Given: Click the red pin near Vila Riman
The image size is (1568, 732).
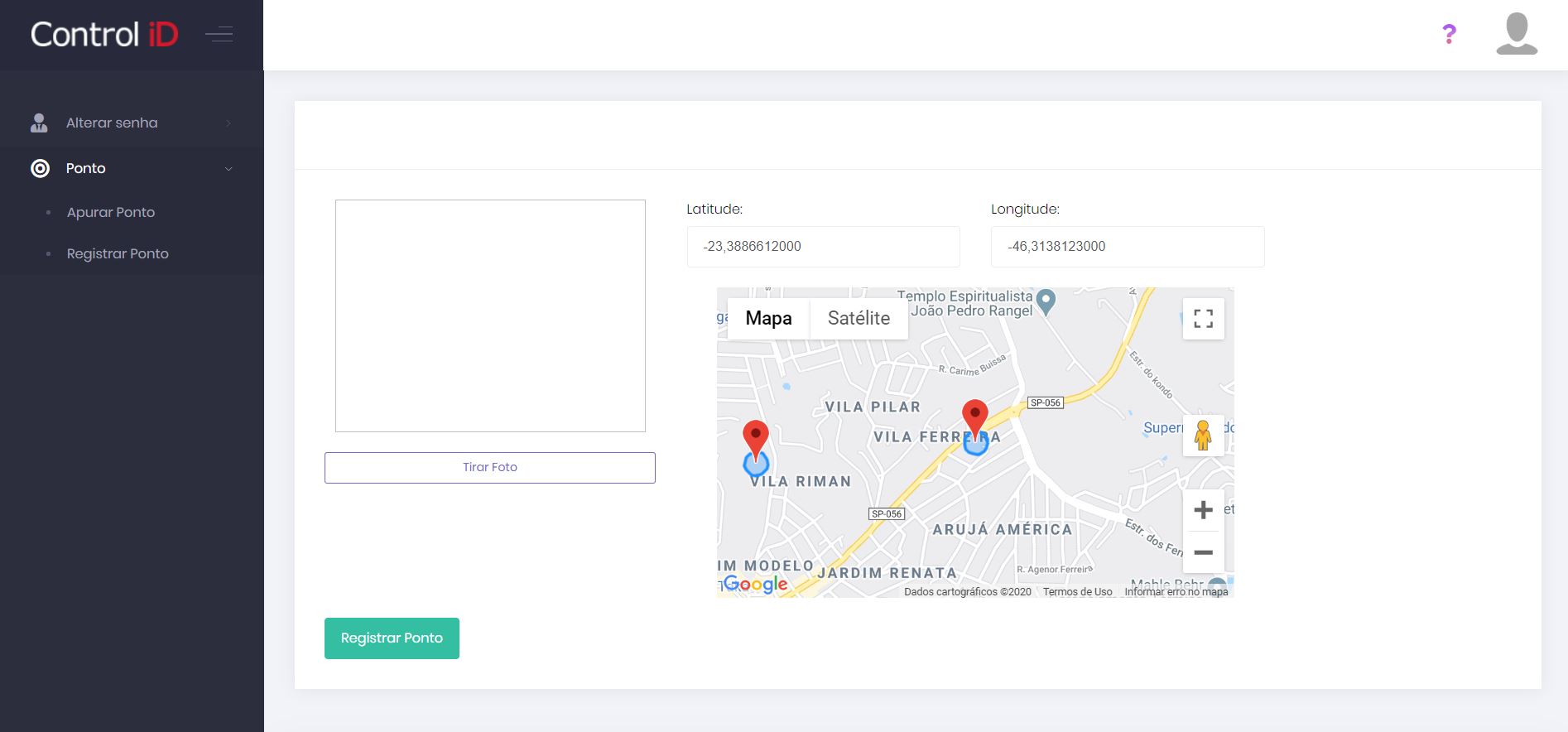Looking at the screenshot, I should (x=756, y=440).
